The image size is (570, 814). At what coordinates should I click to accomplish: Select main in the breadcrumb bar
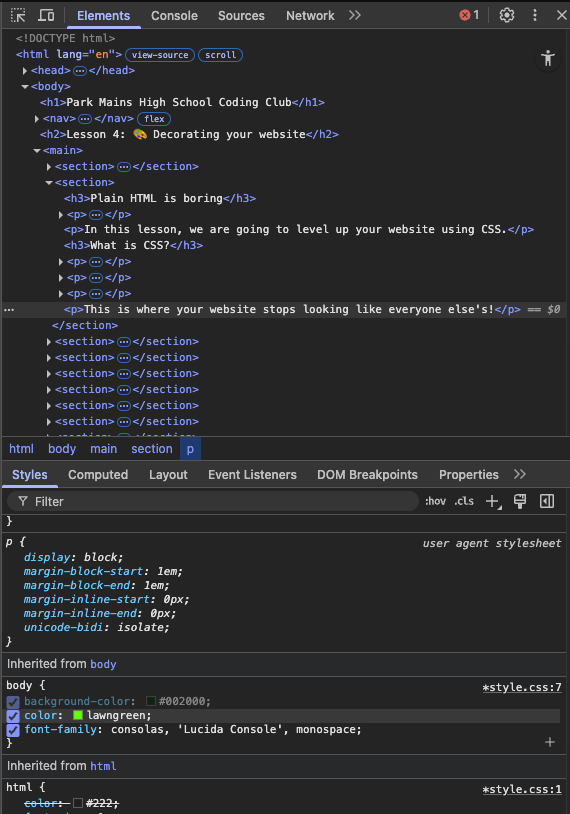(x=104, y=449)
